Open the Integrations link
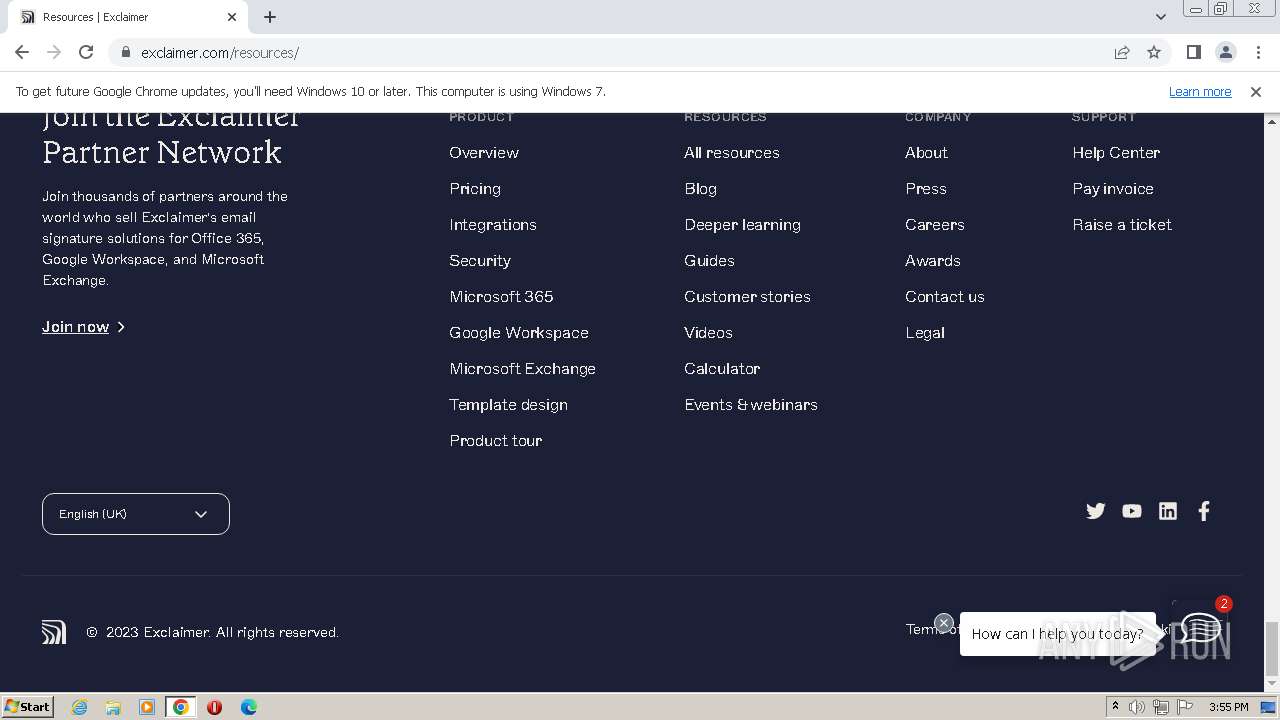Image resolution: width=1280 pixels, height=720 pixels. click(x=493, y=225)
